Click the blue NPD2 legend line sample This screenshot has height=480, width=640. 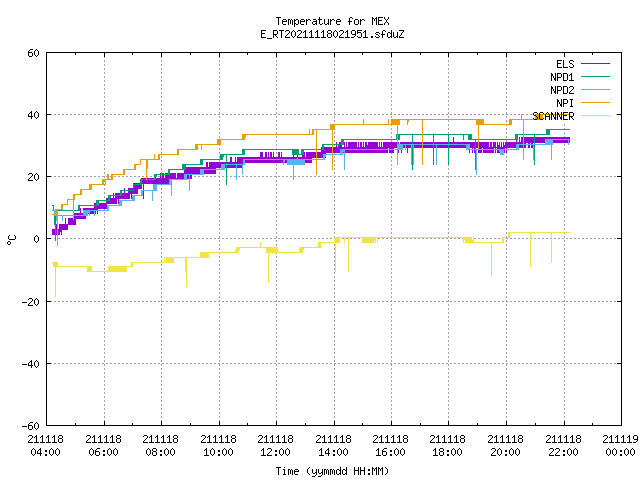(x=595, y=90)
